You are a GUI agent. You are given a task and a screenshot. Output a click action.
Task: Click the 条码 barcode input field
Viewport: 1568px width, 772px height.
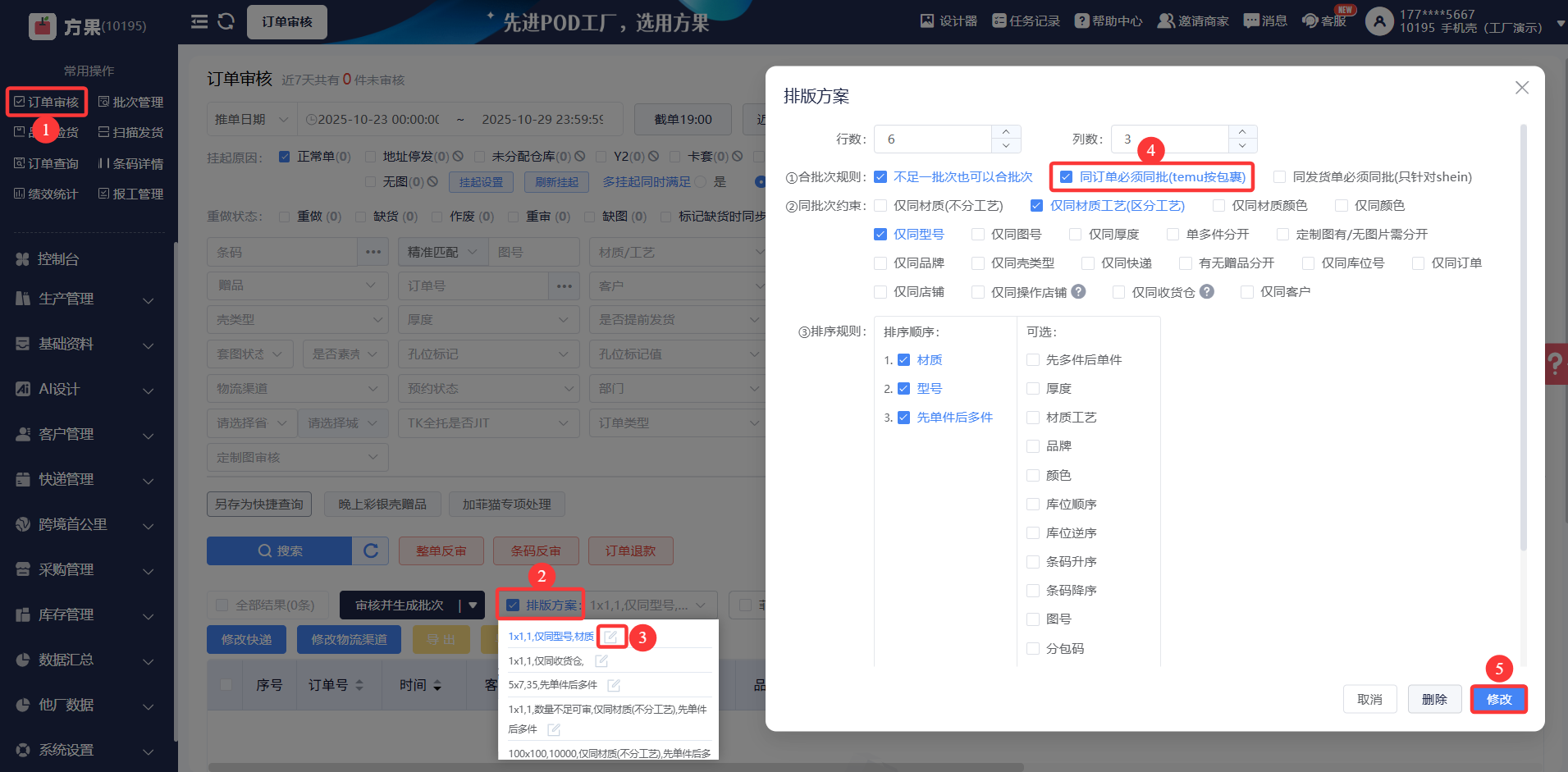pos(281,253)
